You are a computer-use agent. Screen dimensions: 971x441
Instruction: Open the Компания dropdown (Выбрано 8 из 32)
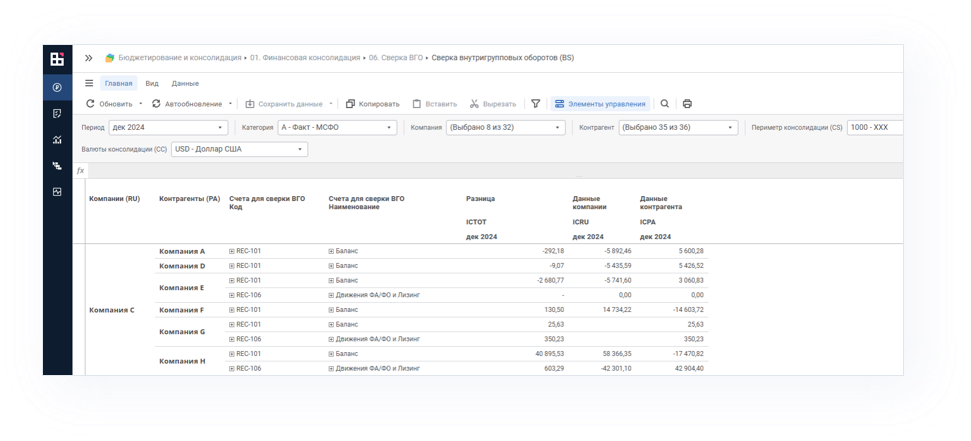(x=505, y=128)
